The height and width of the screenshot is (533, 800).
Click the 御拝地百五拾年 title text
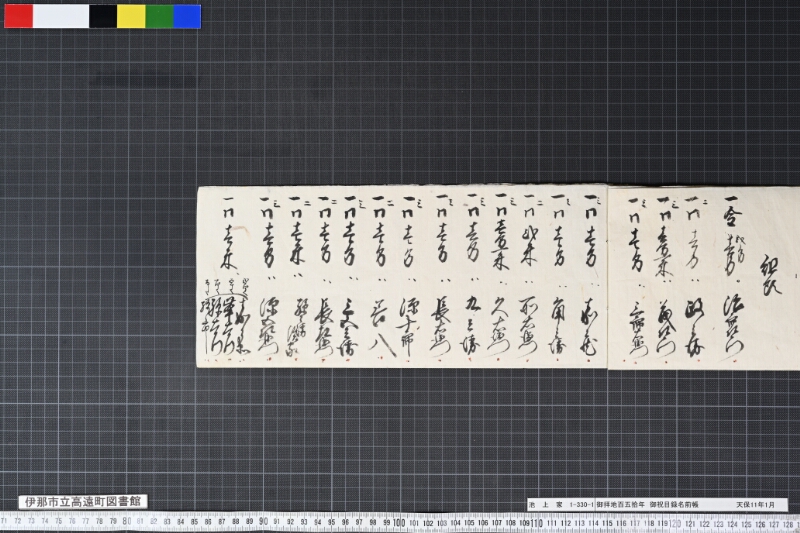620,504
